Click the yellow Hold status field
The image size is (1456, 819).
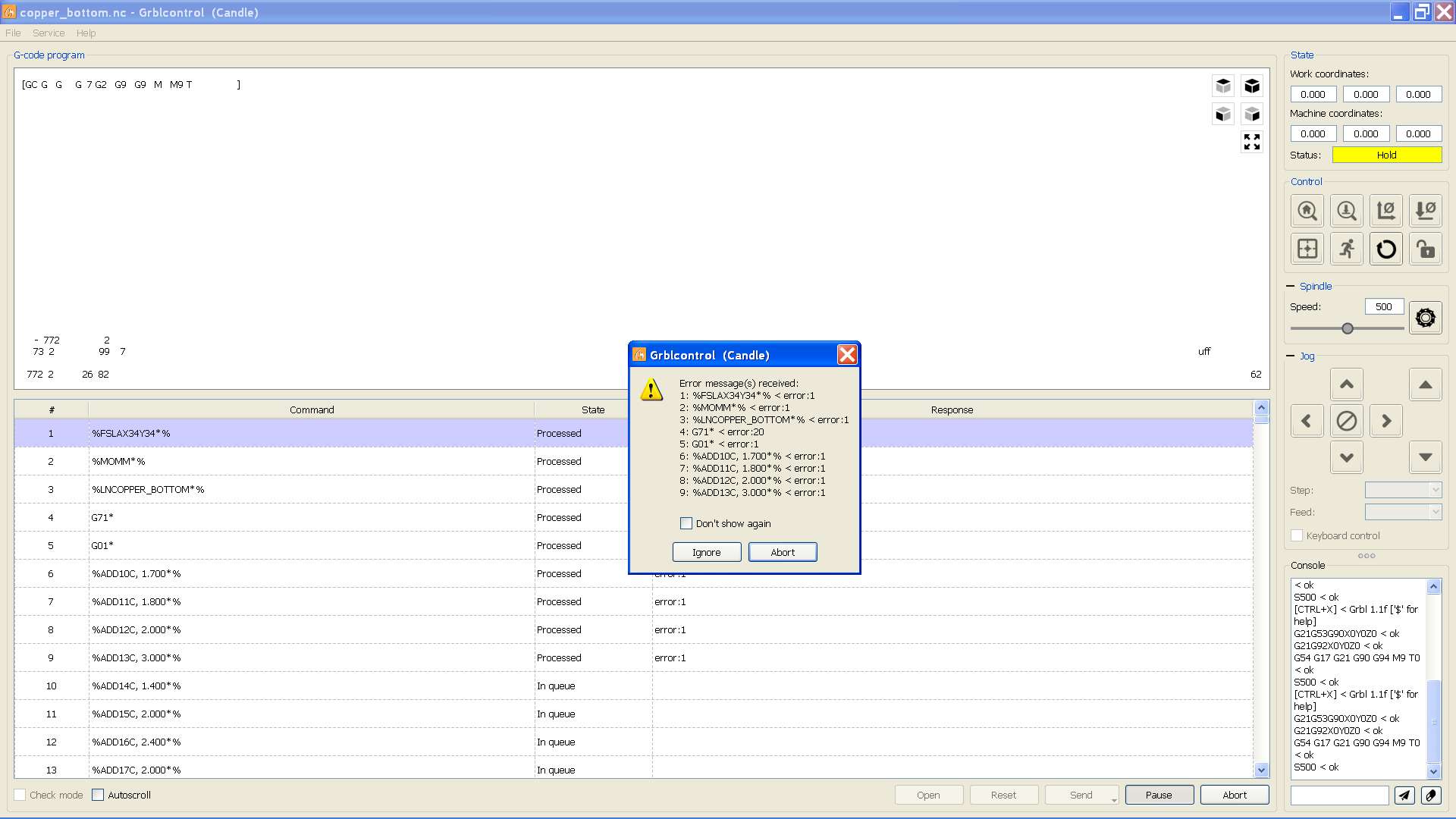[1387, 155]
